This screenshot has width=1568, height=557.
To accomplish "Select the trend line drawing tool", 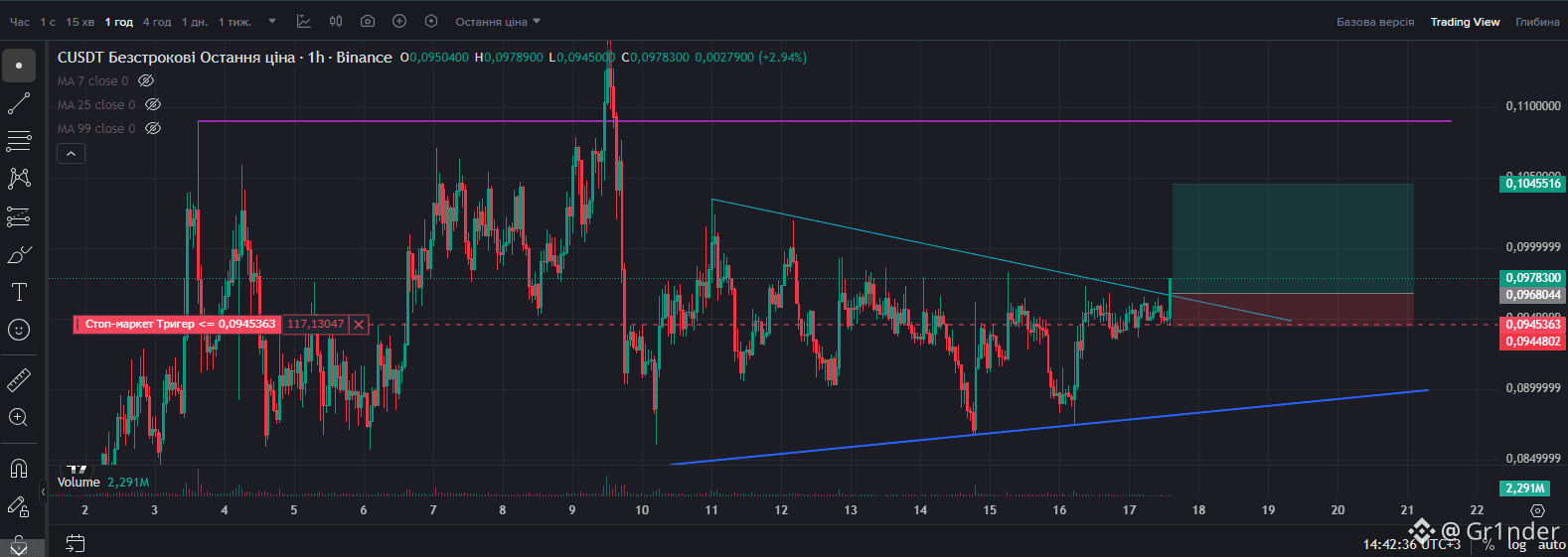I will click(x=19, y=103).
